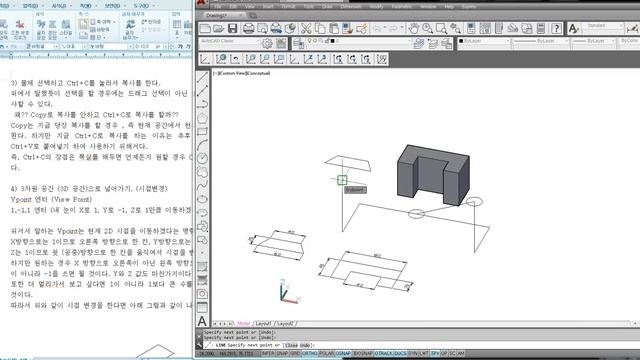Screen dimensions: 640x360
Task: Open the Modify menu in AutoCAD
Action: [x=376, y=7]
